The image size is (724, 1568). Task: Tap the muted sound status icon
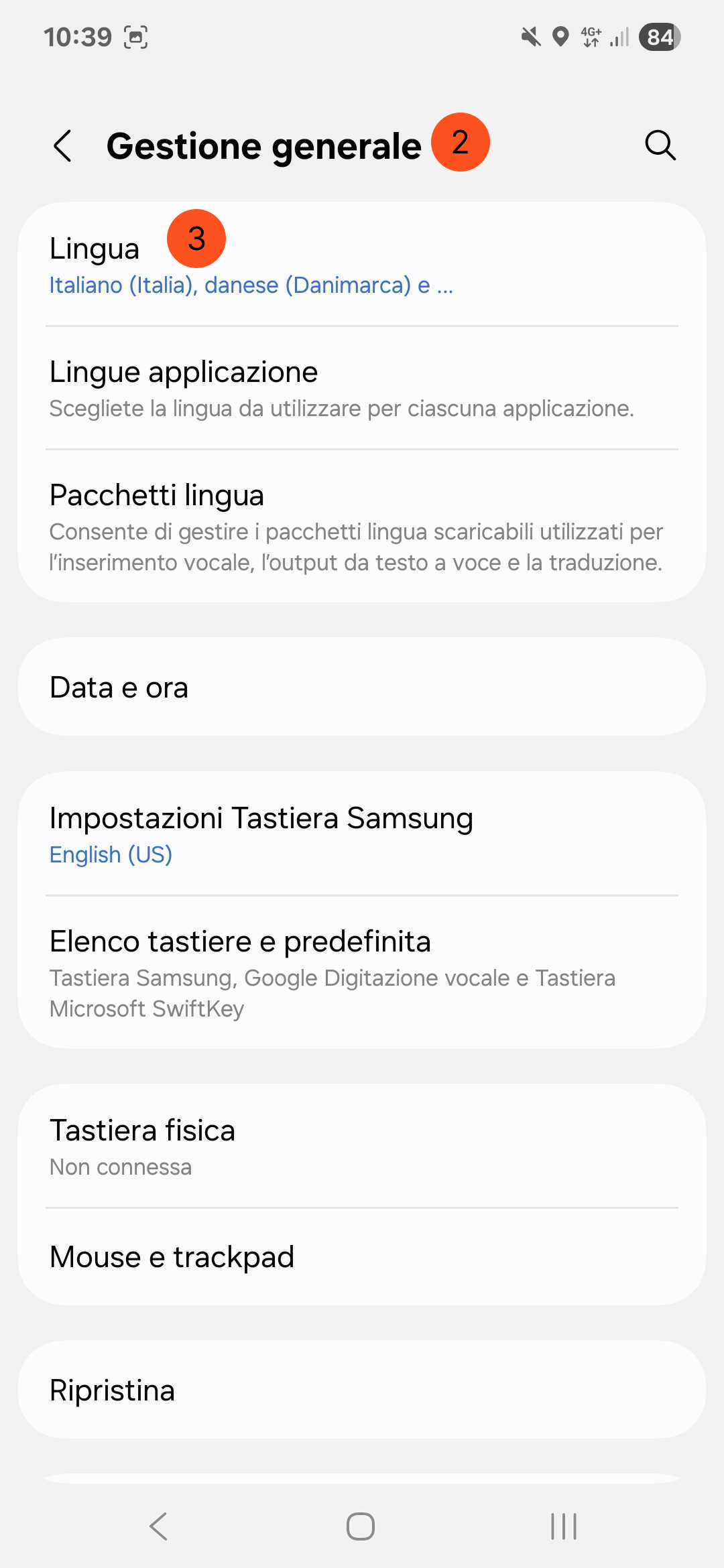531,37
